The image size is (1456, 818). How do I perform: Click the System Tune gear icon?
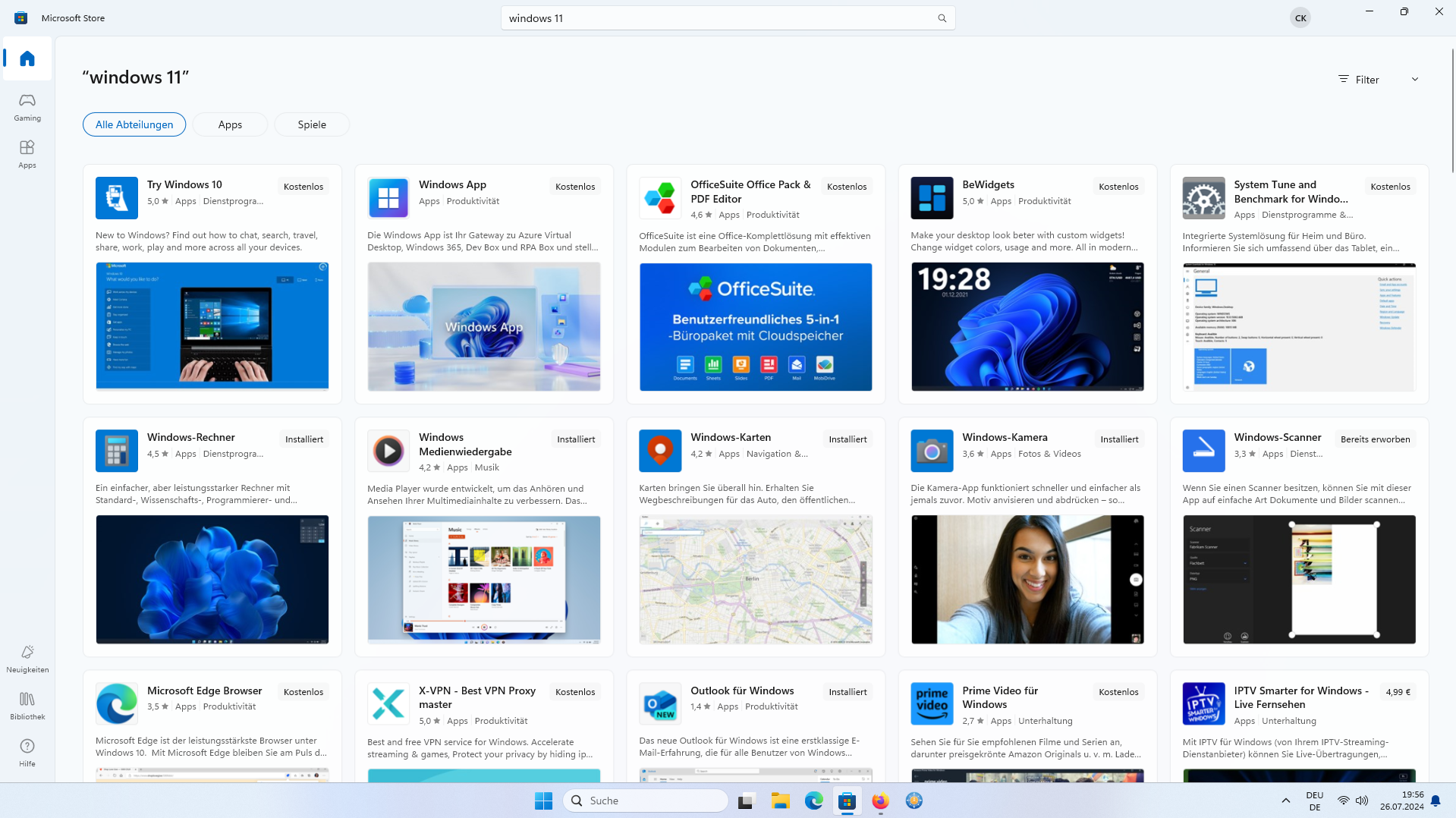point(1203,198)
